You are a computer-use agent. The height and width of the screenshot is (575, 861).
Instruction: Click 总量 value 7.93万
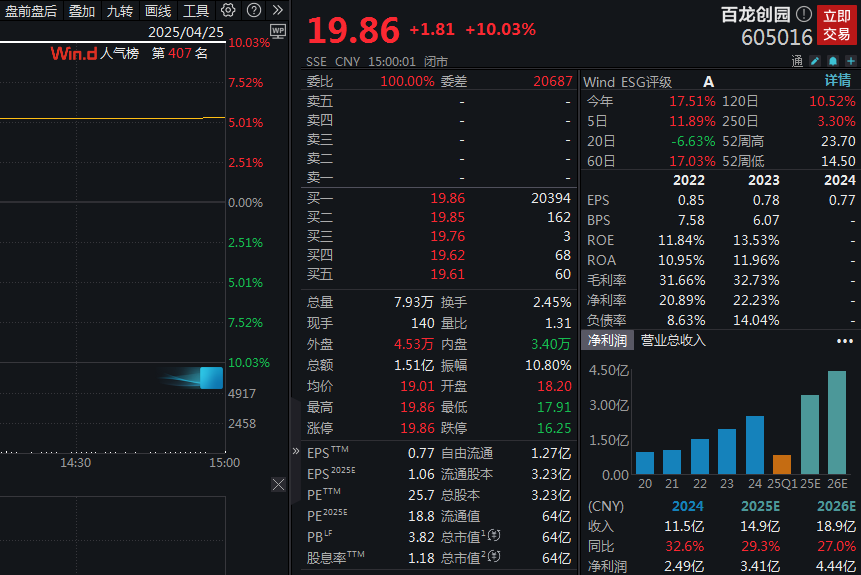[414, 302]
